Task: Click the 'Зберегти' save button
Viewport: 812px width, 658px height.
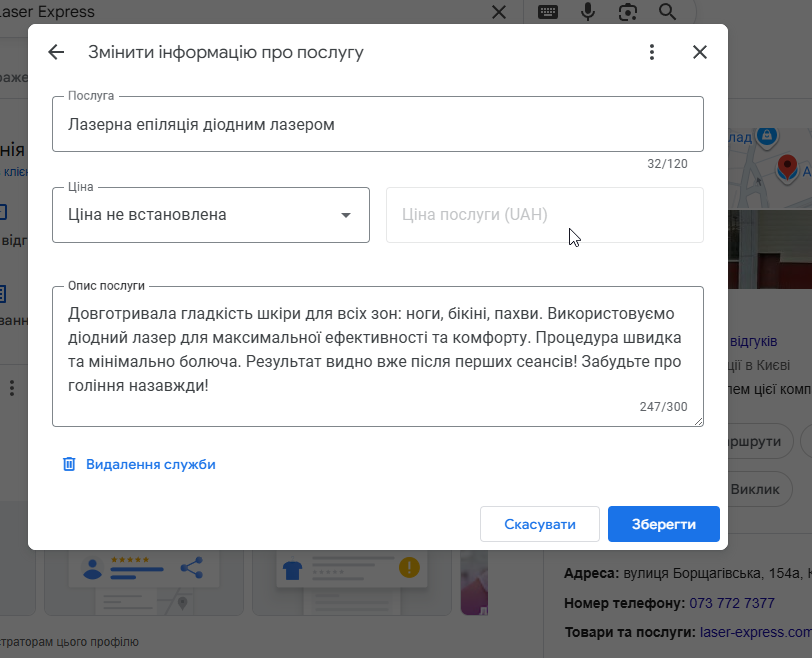Action: 663,524
